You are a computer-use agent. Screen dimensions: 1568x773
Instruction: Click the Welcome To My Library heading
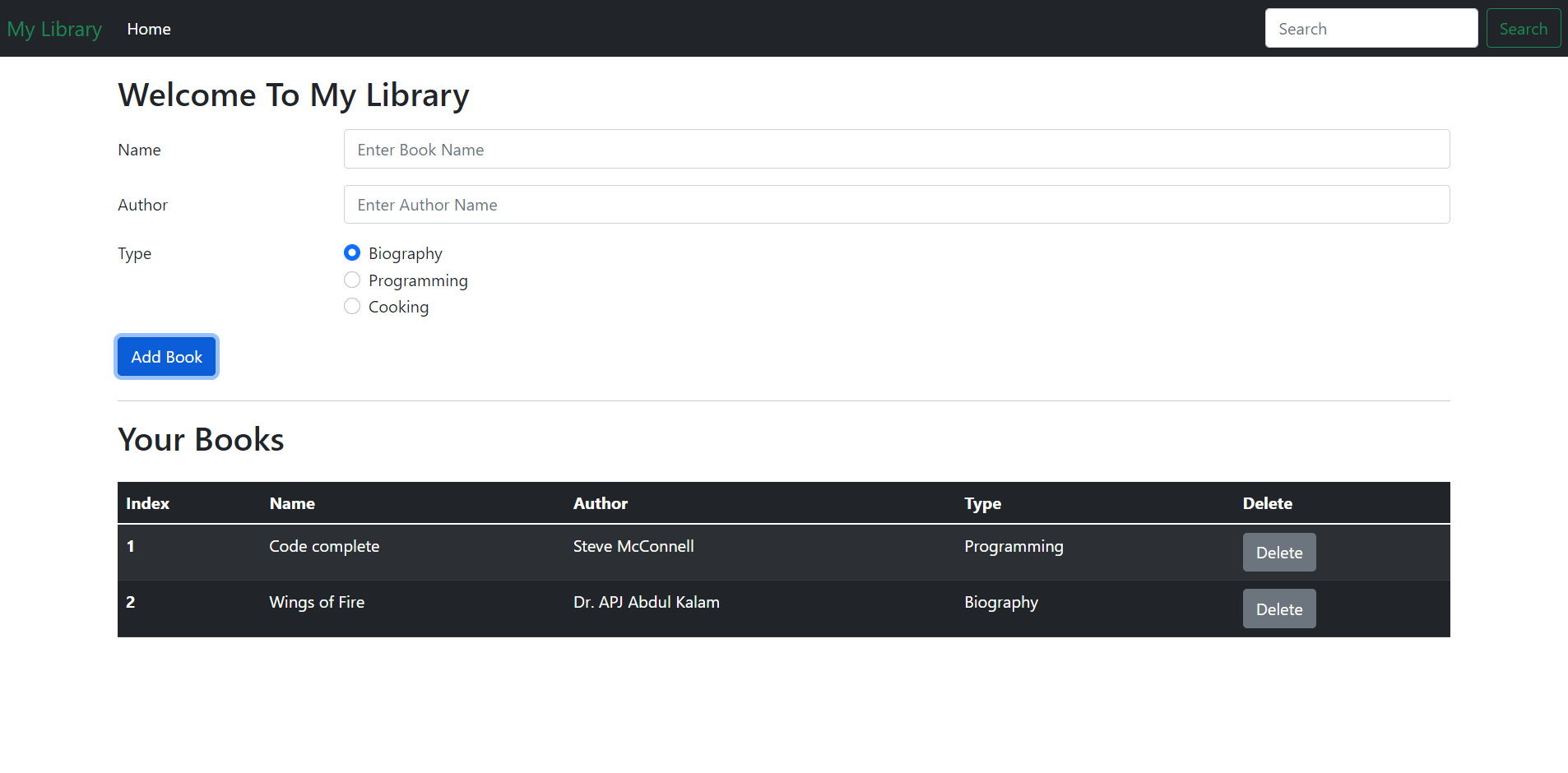click(x=294, y=95)
